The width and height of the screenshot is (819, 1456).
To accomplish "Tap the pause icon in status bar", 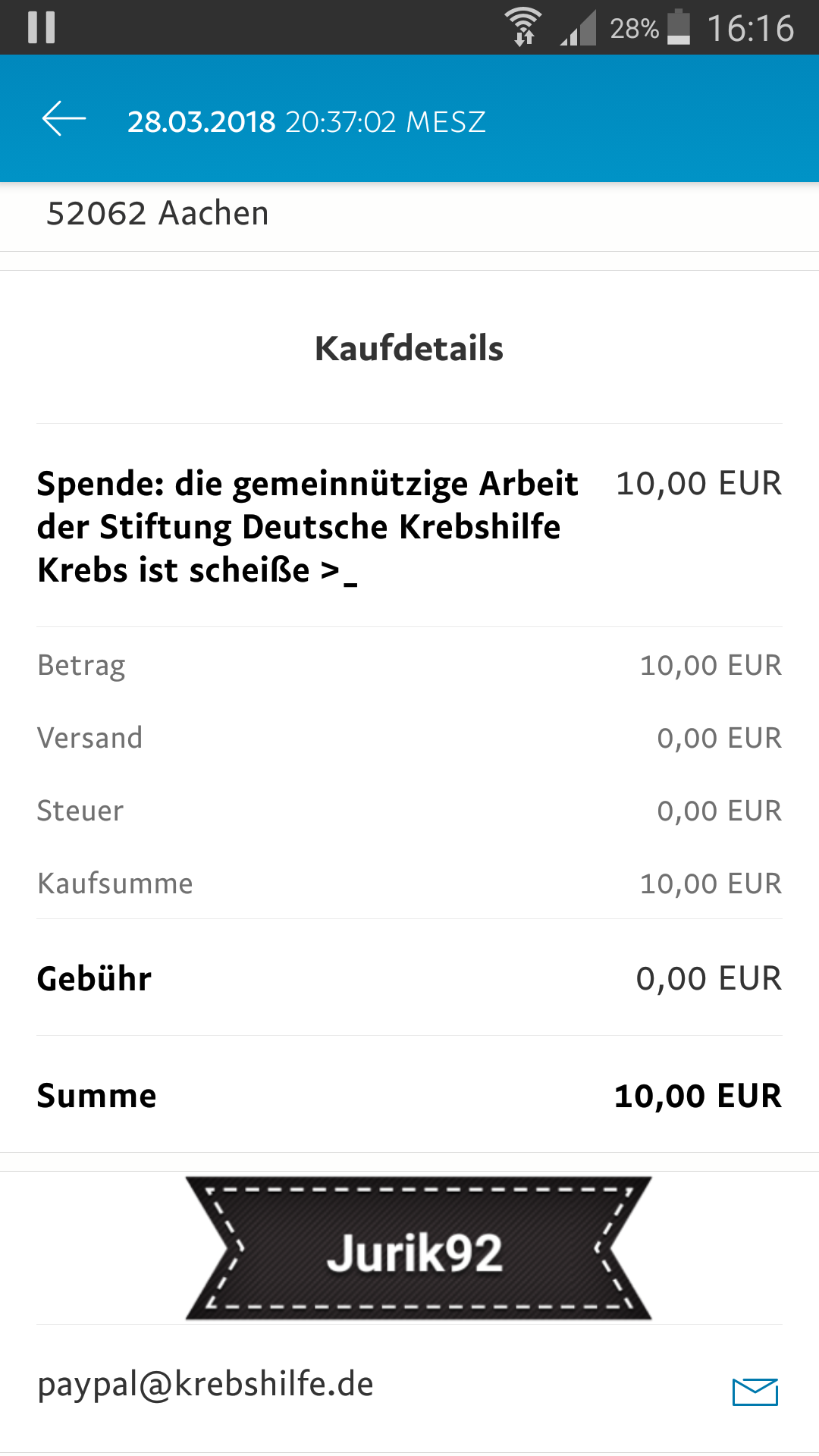I will (42, 27).
